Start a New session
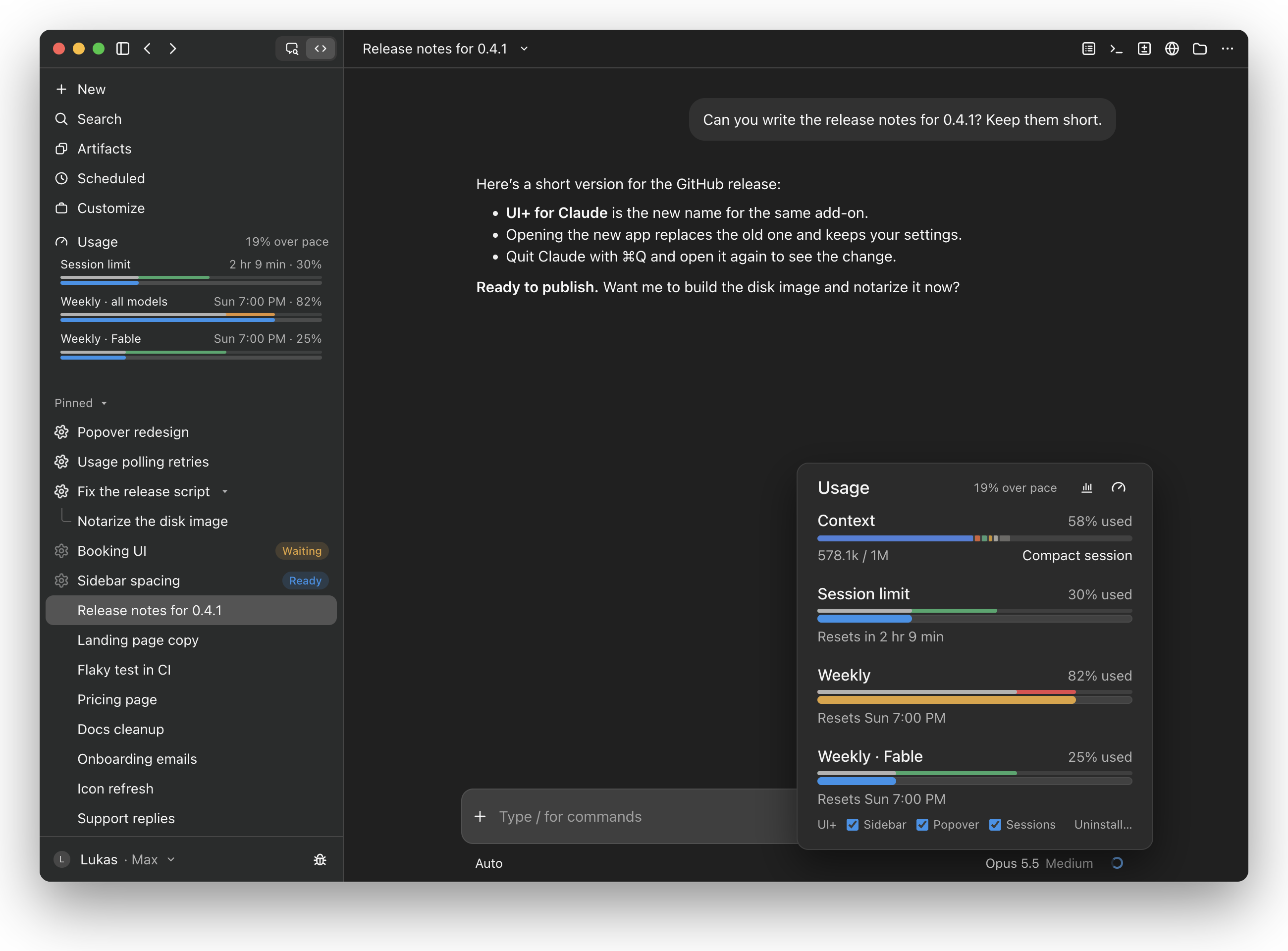Screen dimensions: 1288x951 [191, 89]
